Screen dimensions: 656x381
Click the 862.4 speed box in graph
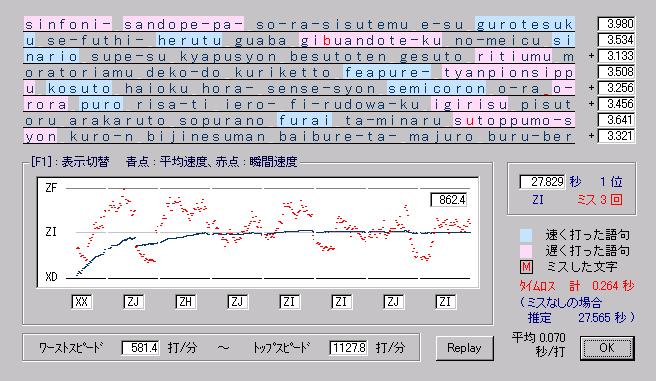point(448,199)
